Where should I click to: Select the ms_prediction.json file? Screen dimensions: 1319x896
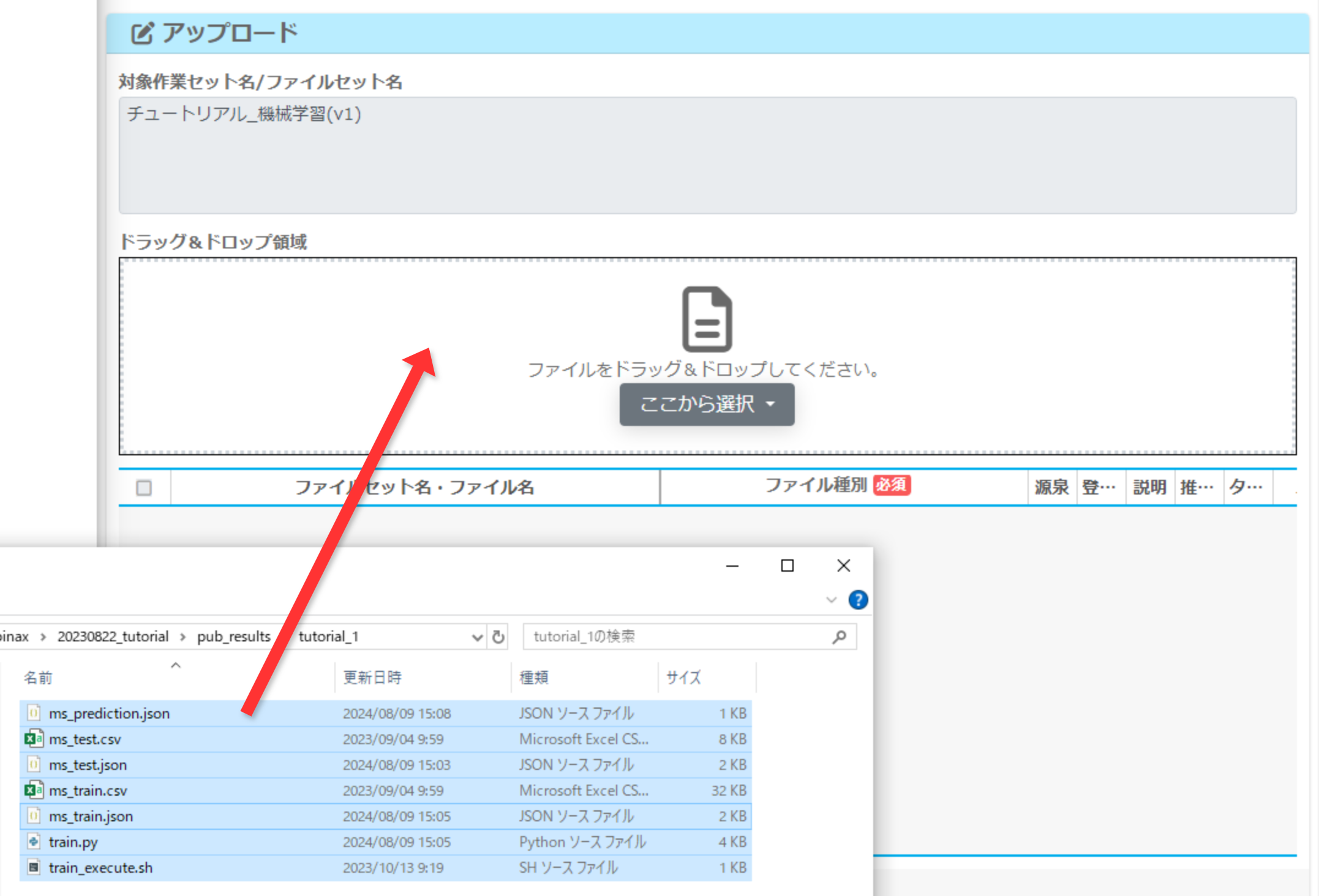click(x=109, y=713)
